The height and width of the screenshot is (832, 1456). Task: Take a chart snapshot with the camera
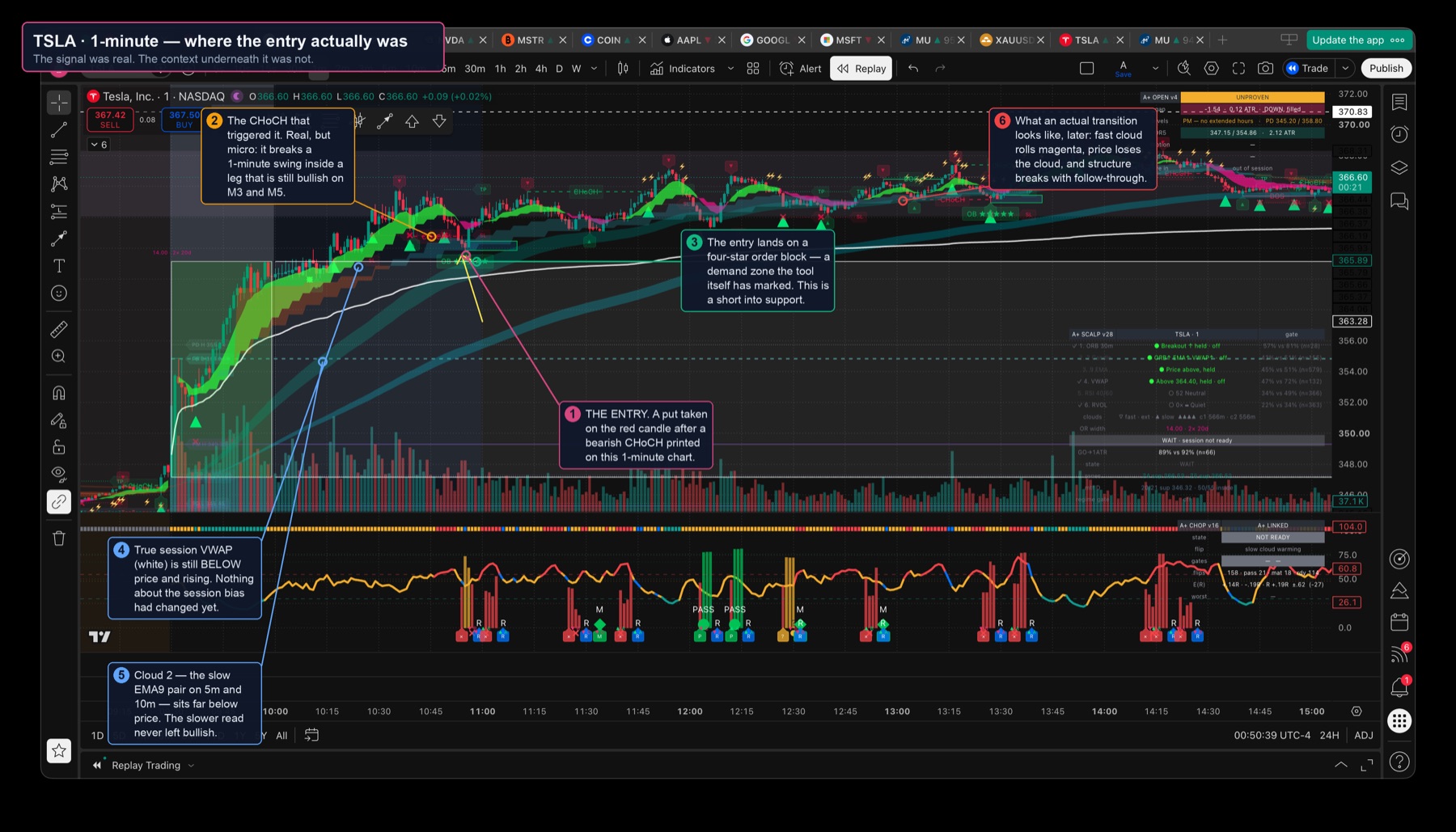tap(1266, 69)
